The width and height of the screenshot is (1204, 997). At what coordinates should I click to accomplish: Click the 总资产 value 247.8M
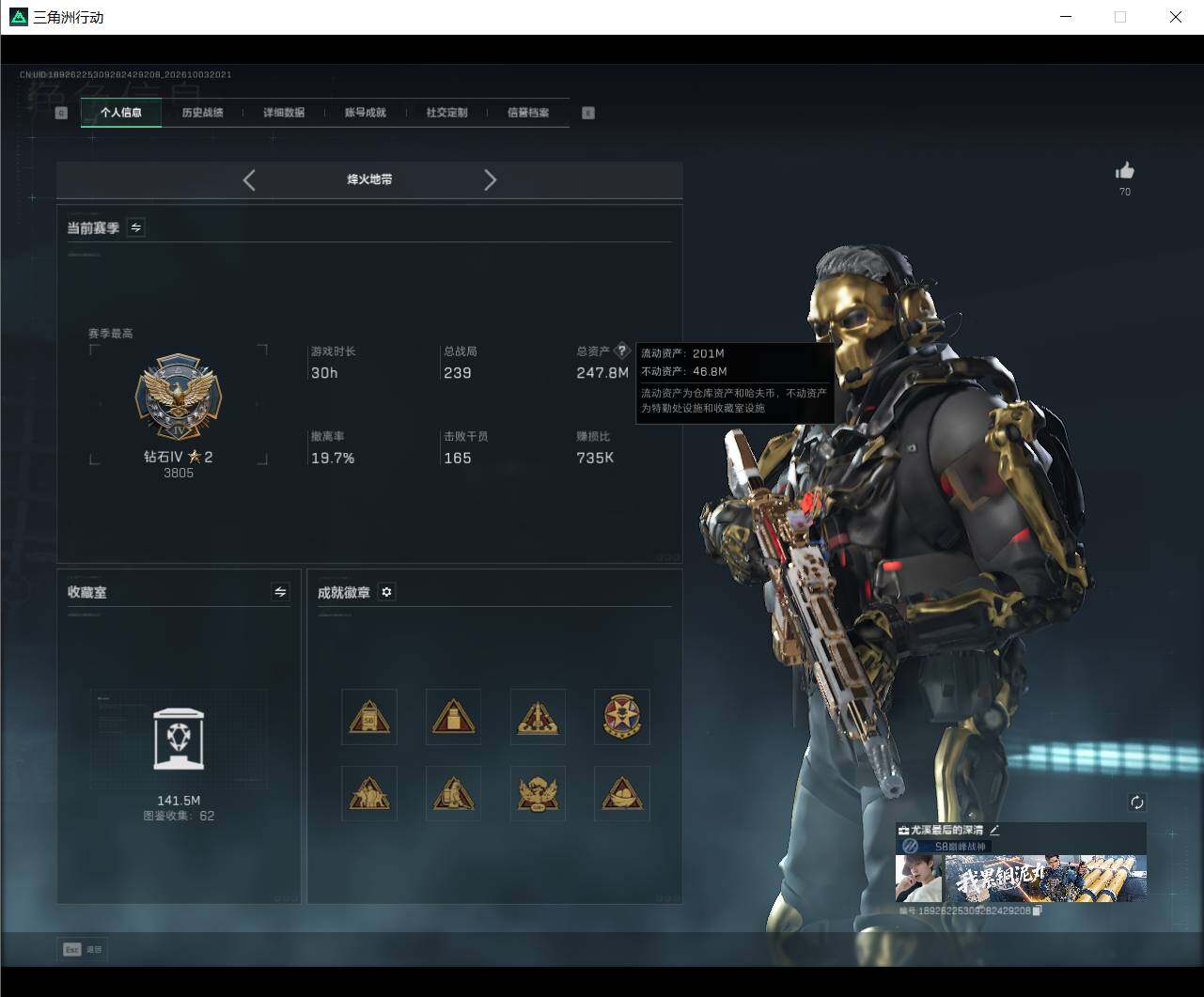pyautogui.click(x=602, y=373)
